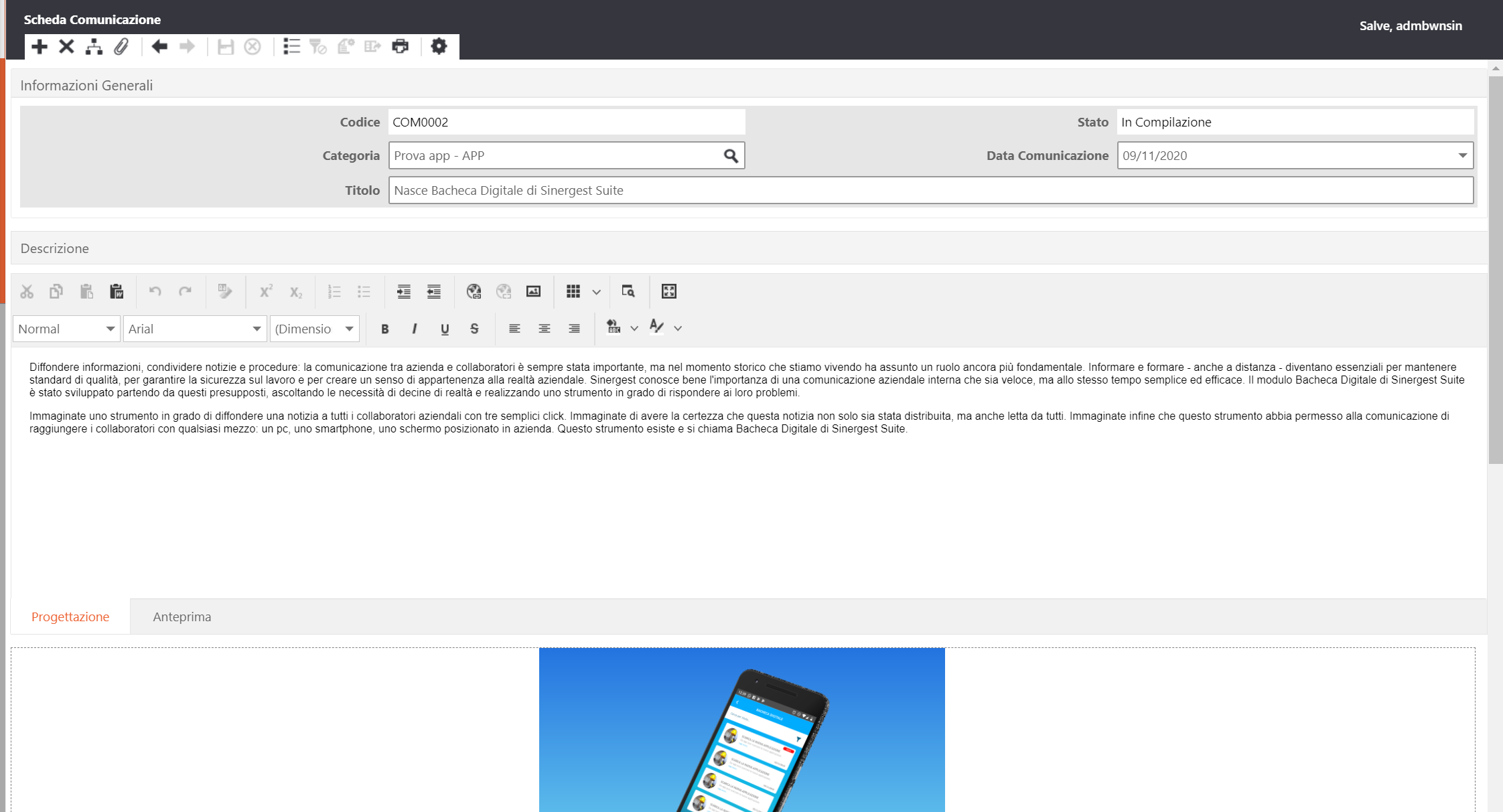Apply subscript formatting
The width and height of the screenshot is (1503, 812).
(x=295, y=292)
